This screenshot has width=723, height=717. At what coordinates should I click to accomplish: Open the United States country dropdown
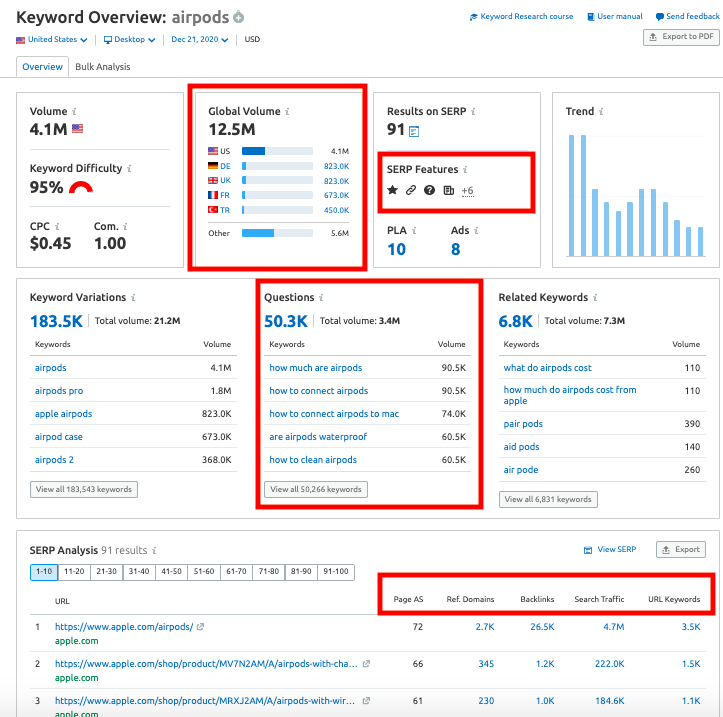pos(52,40)
